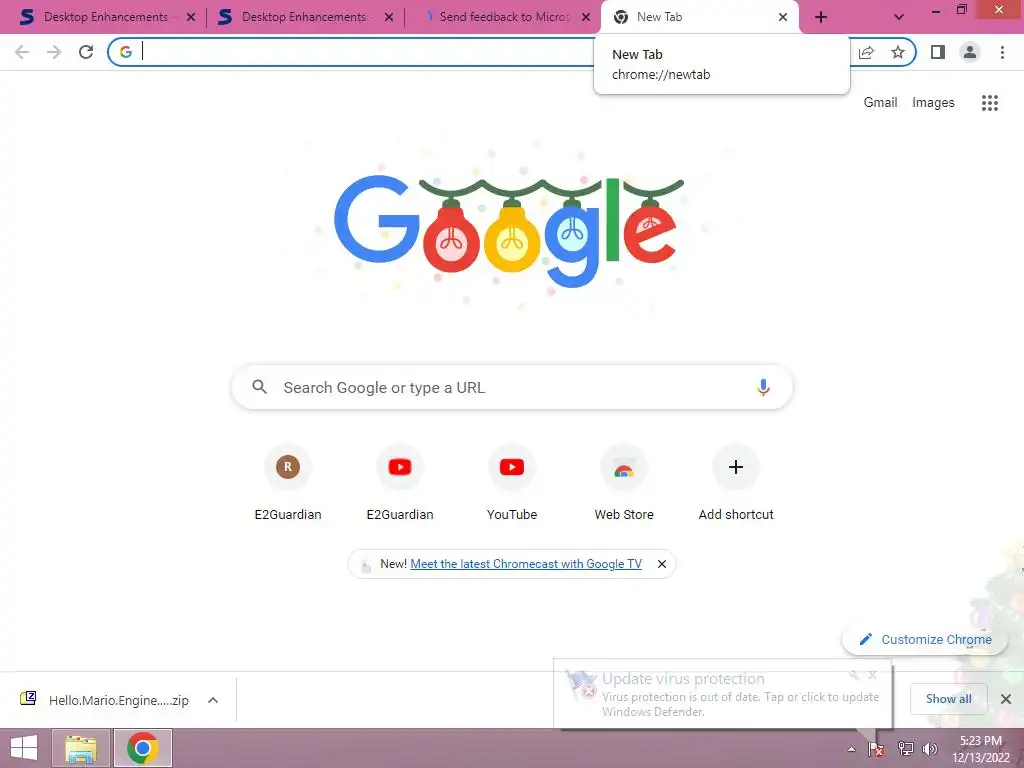Open a new tab with plus button
Viewport: 1024px width, 768px height.
click(x=821, y=18)
